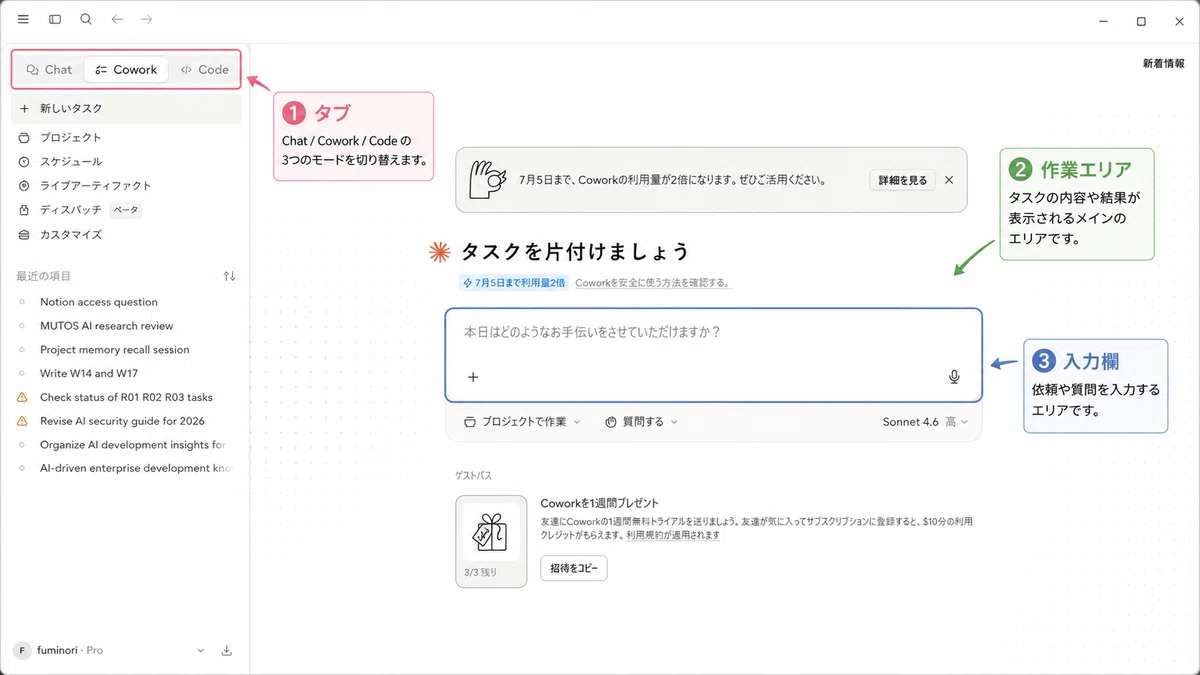Switch to the Code tab
This screenshot has height=675, width=1200.
205,70
